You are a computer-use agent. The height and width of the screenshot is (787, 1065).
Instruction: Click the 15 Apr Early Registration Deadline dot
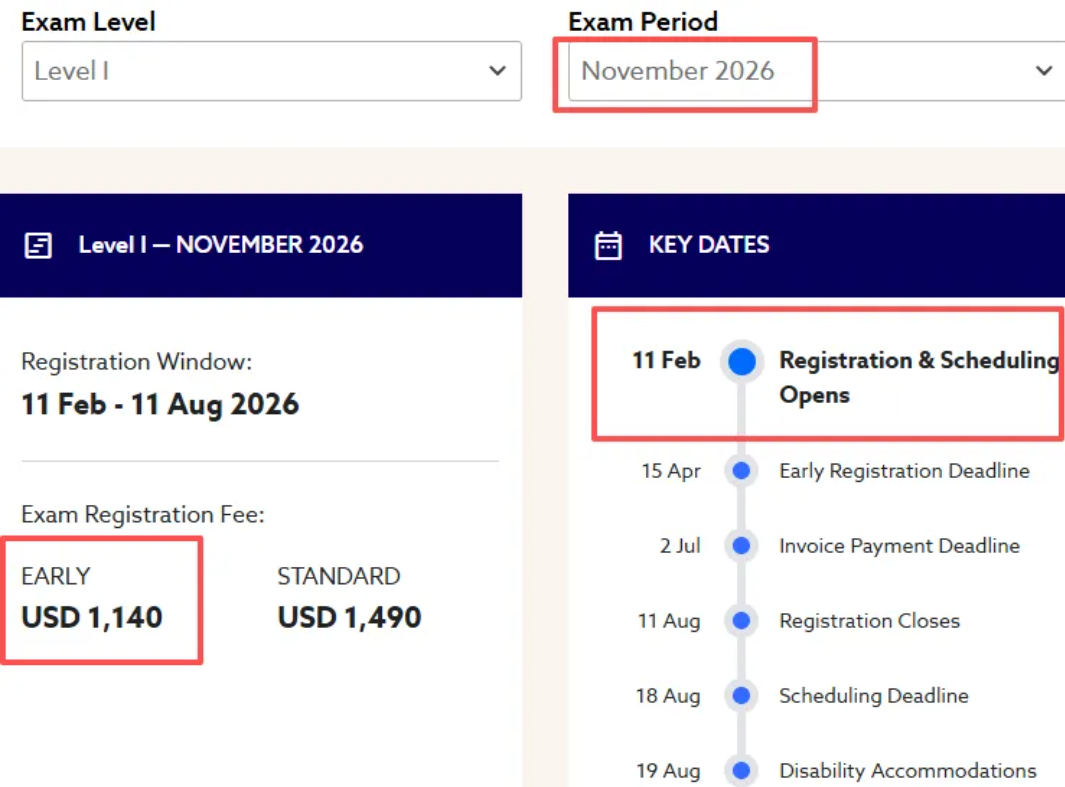741,471
